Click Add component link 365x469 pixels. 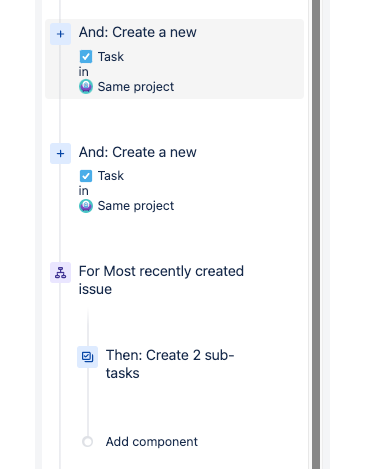pyautogui.click(x=152, y=442)
